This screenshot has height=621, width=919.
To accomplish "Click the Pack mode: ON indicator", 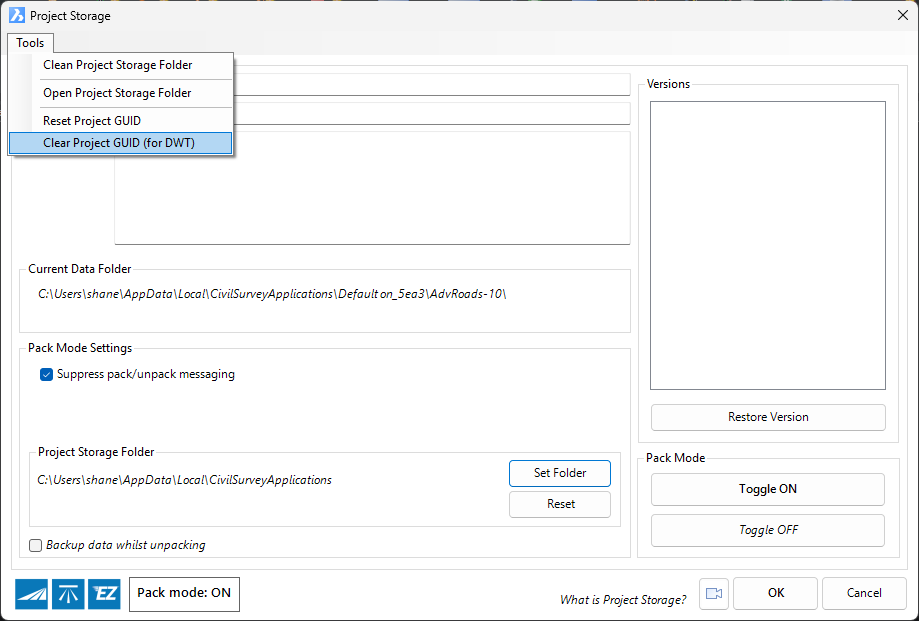I will 184,593.
